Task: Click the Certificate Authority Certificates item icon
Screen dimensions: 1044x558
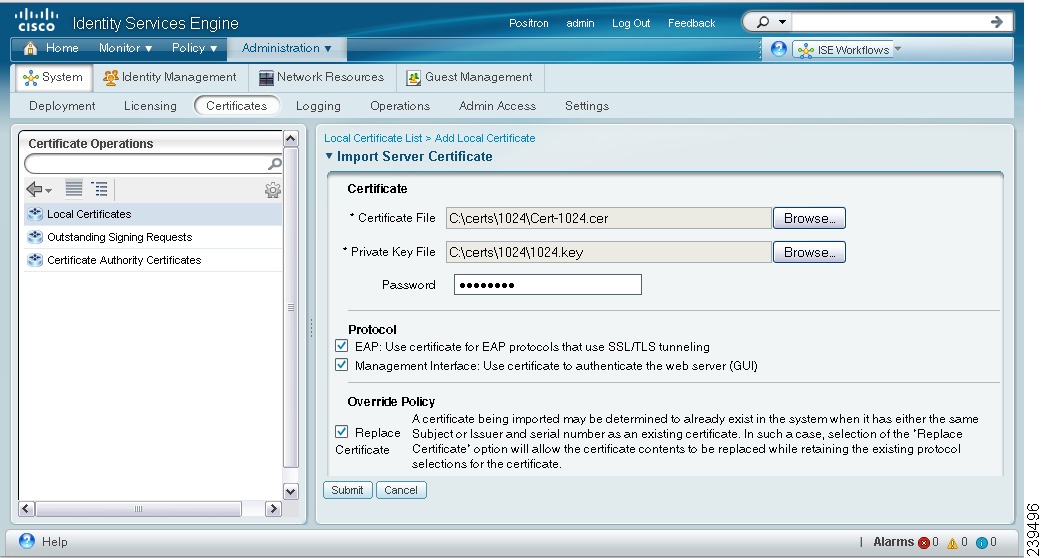Action: [35, 260]
